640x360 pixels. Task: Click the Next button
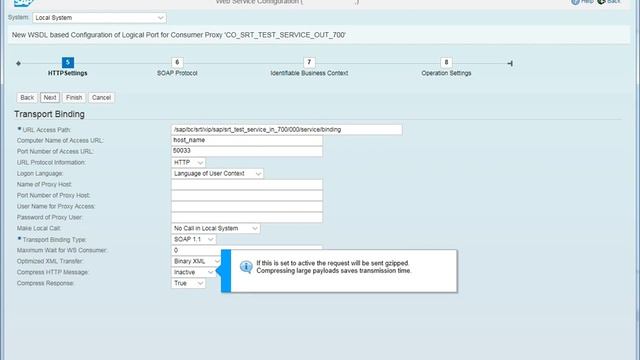pyautogui.click(x=50, y=98)
